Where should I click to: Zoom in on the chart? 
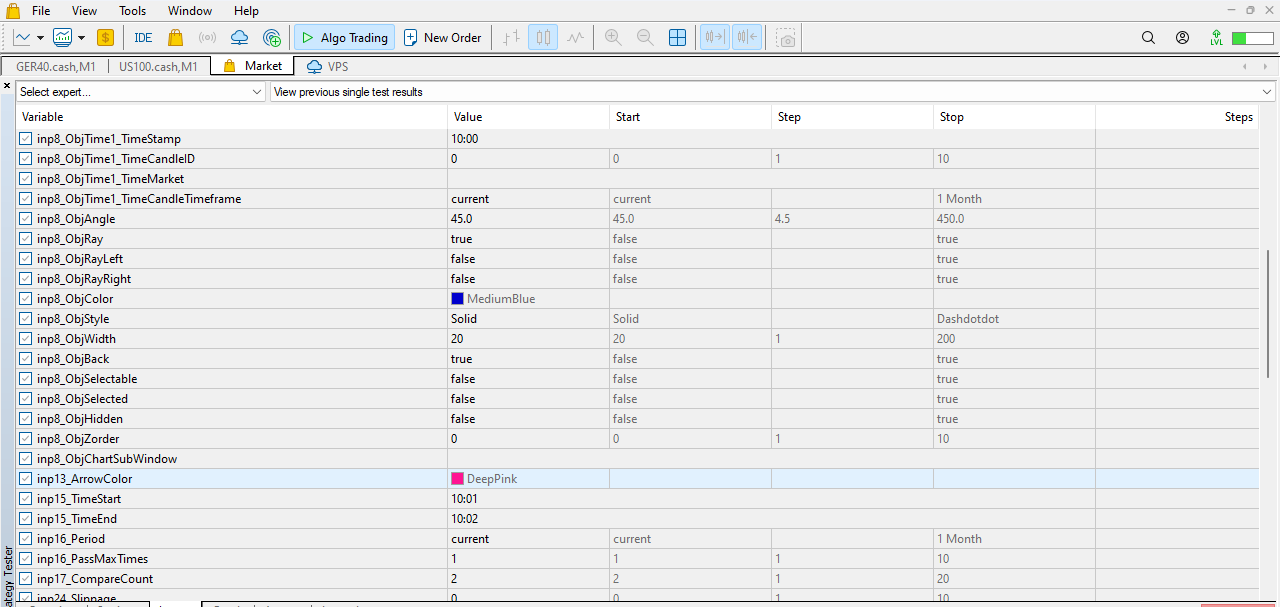tap(612, 37)
